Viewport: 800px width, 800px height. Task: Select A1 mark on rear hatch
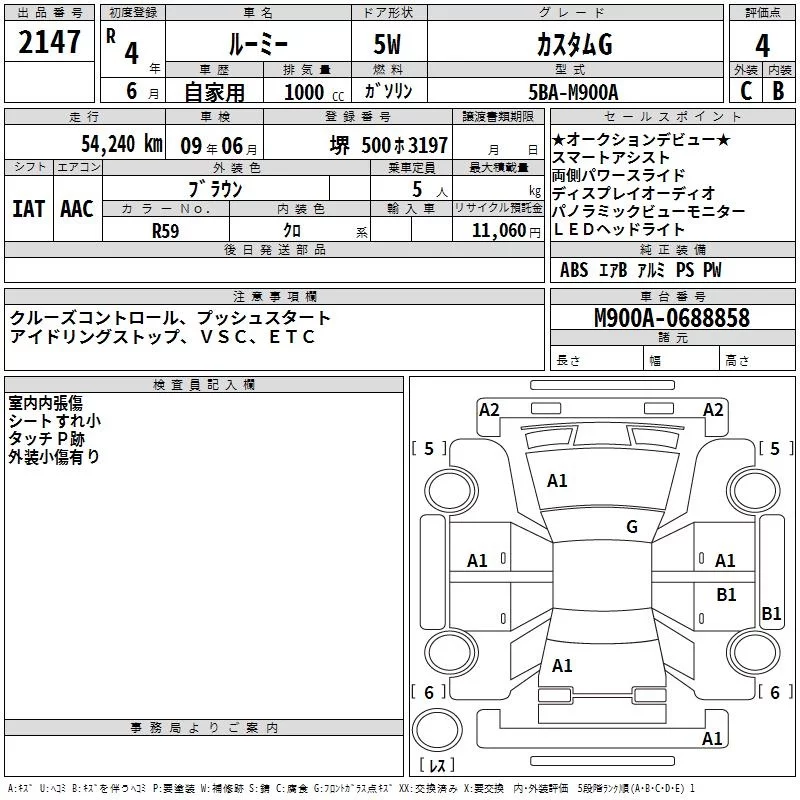coord(562,666)
